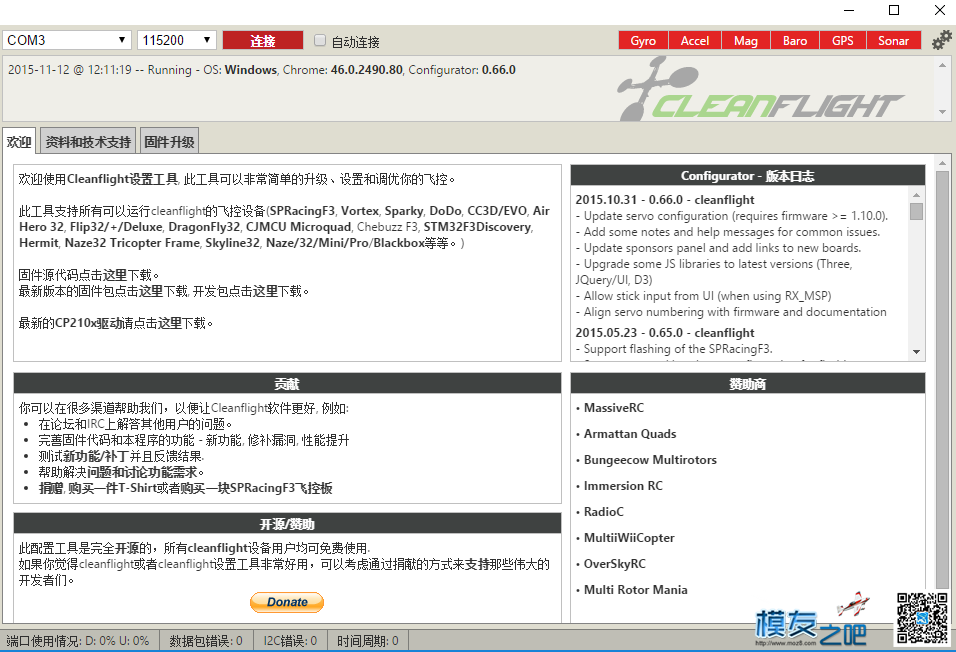Click the Configurator - 版本日志 panel header
Viewport: 956px width, 652px height.
pos(747,176)
